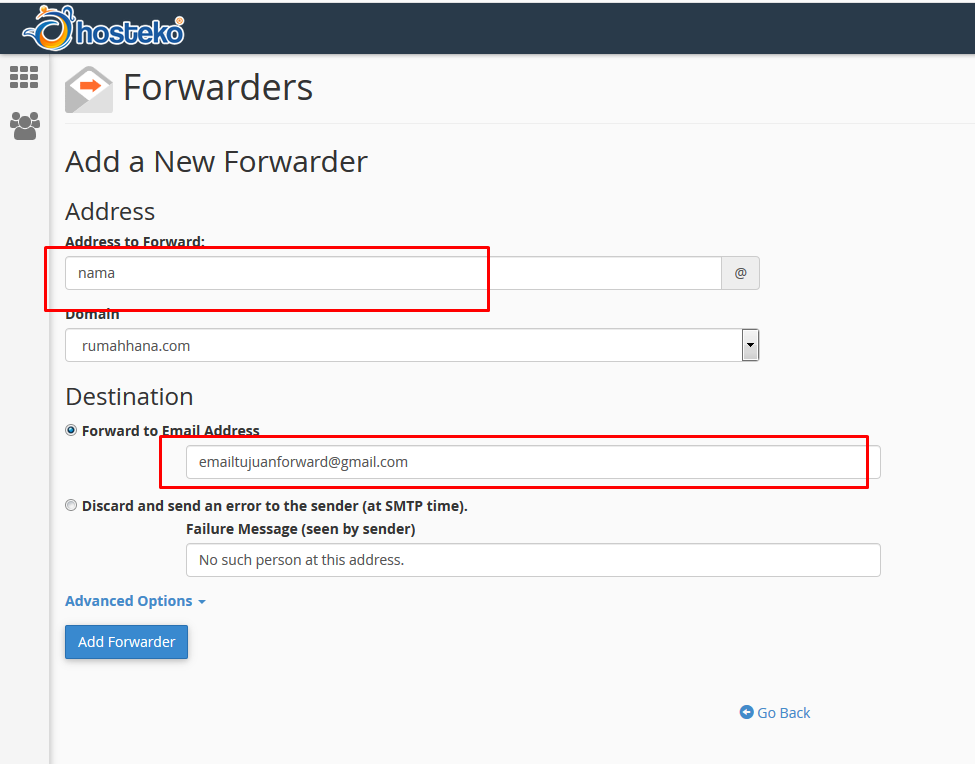This screenshot has height=764, width=975.
Task: Open the Domain dropdown arrow
Action: [x=750, y=345]
